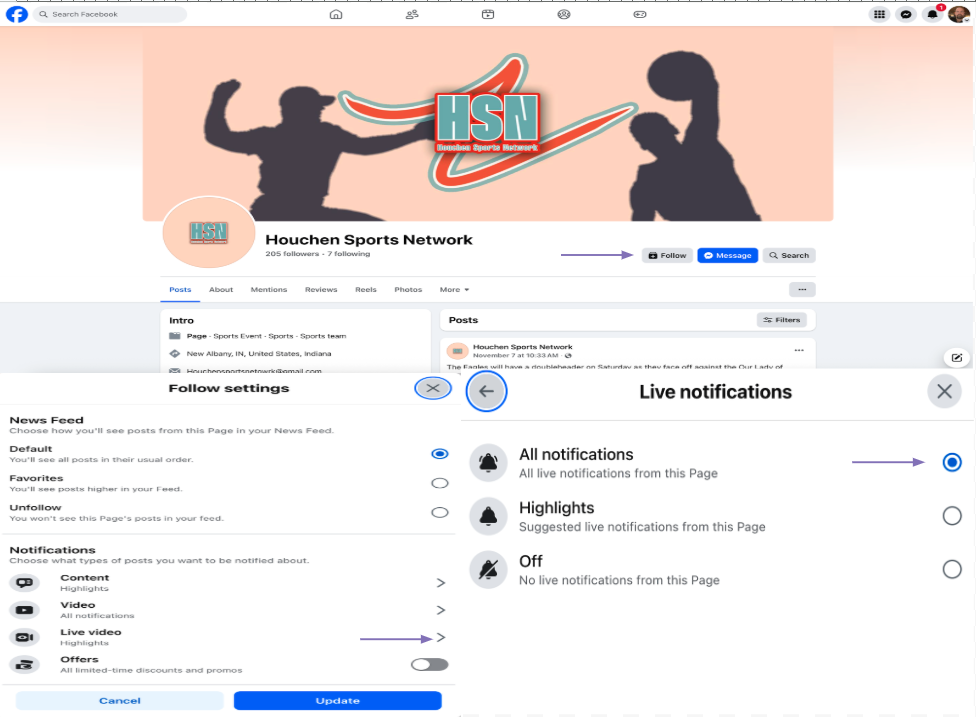Expand the Content notification settings
Image resolution: width=976 pixels, height=717 pixels.
pyautogui.click(x=440, y=582)
